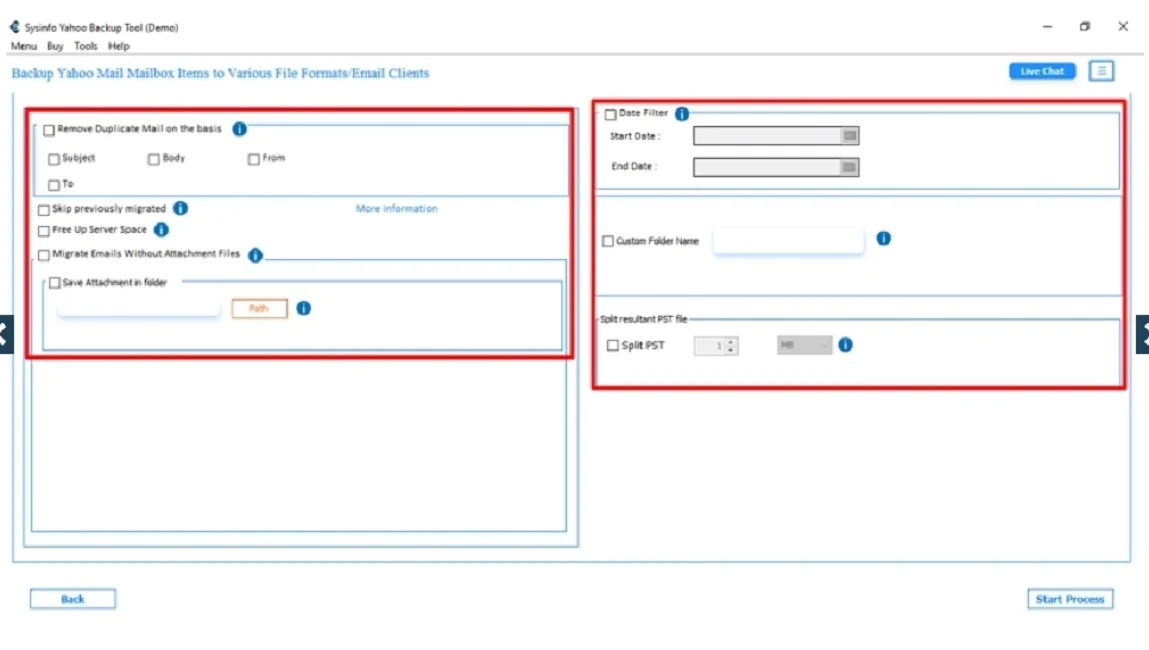Open the More information link

[x=396, y=209]
